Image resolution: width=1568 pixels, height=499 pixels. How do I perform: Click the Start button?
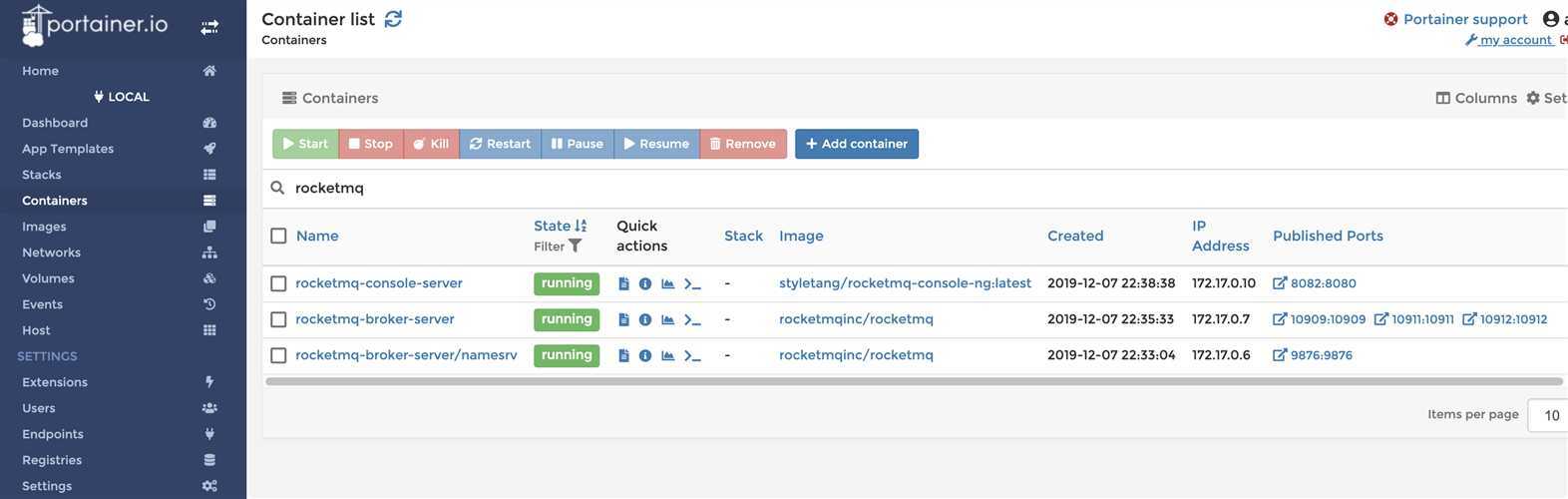305,144
